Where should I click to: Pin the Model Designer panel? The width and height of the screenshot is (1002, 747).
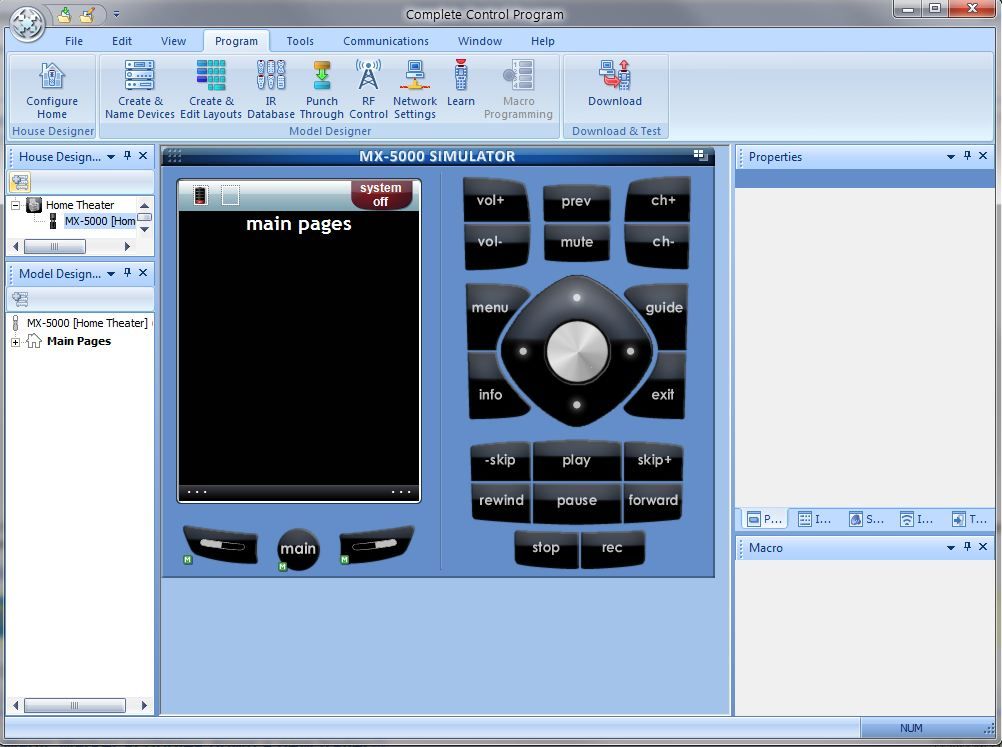pyautogui.click(x=127, y=273)
